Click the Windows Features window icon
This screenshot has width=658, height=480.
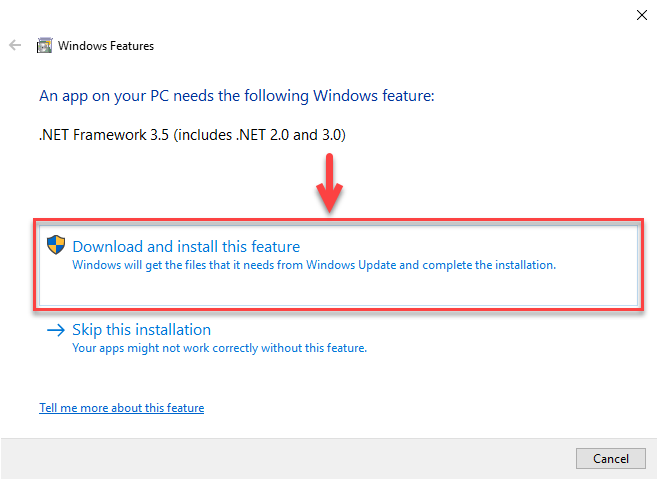(x=44, y=45)
